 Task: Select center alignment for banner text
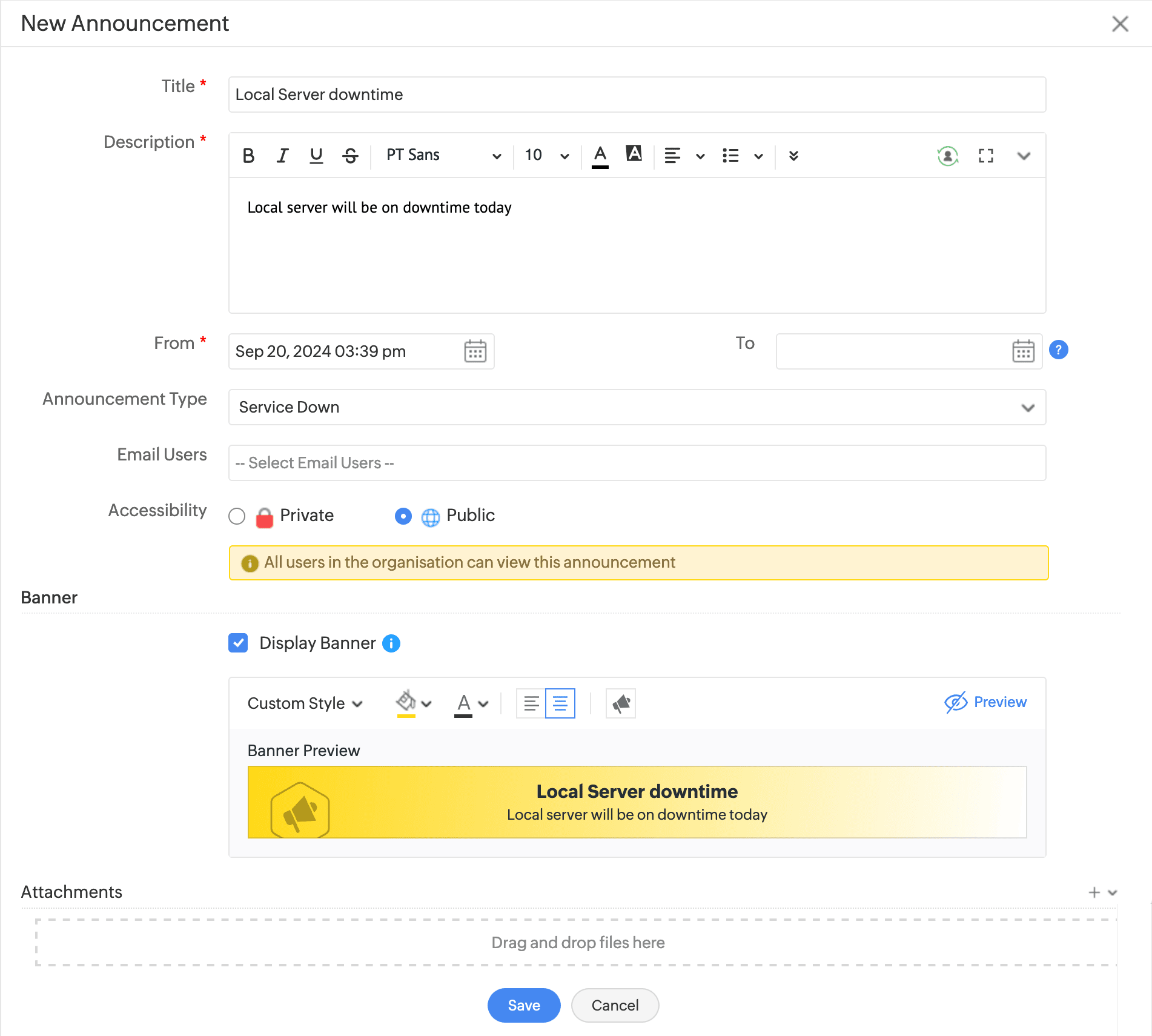pyautogui.click(x=560, y=703)
